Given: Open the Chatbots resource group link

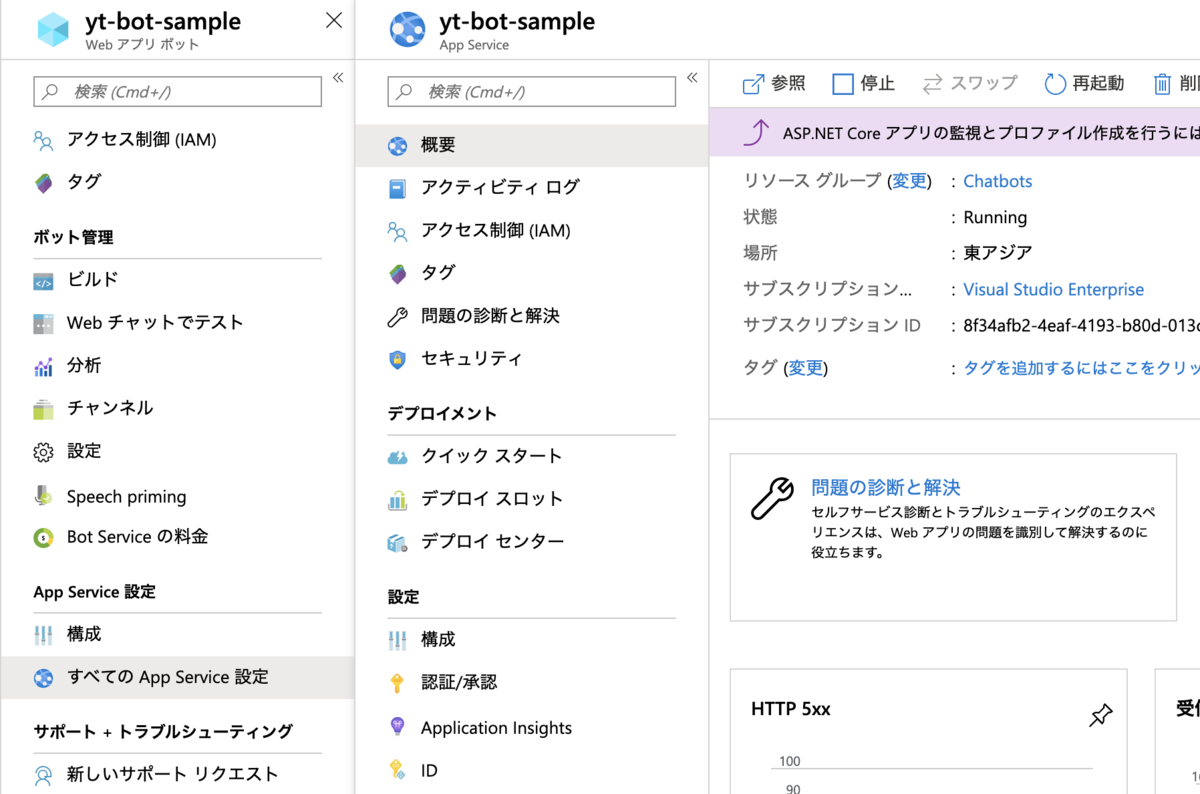Looking at the screenshot, I should point(996,181).
